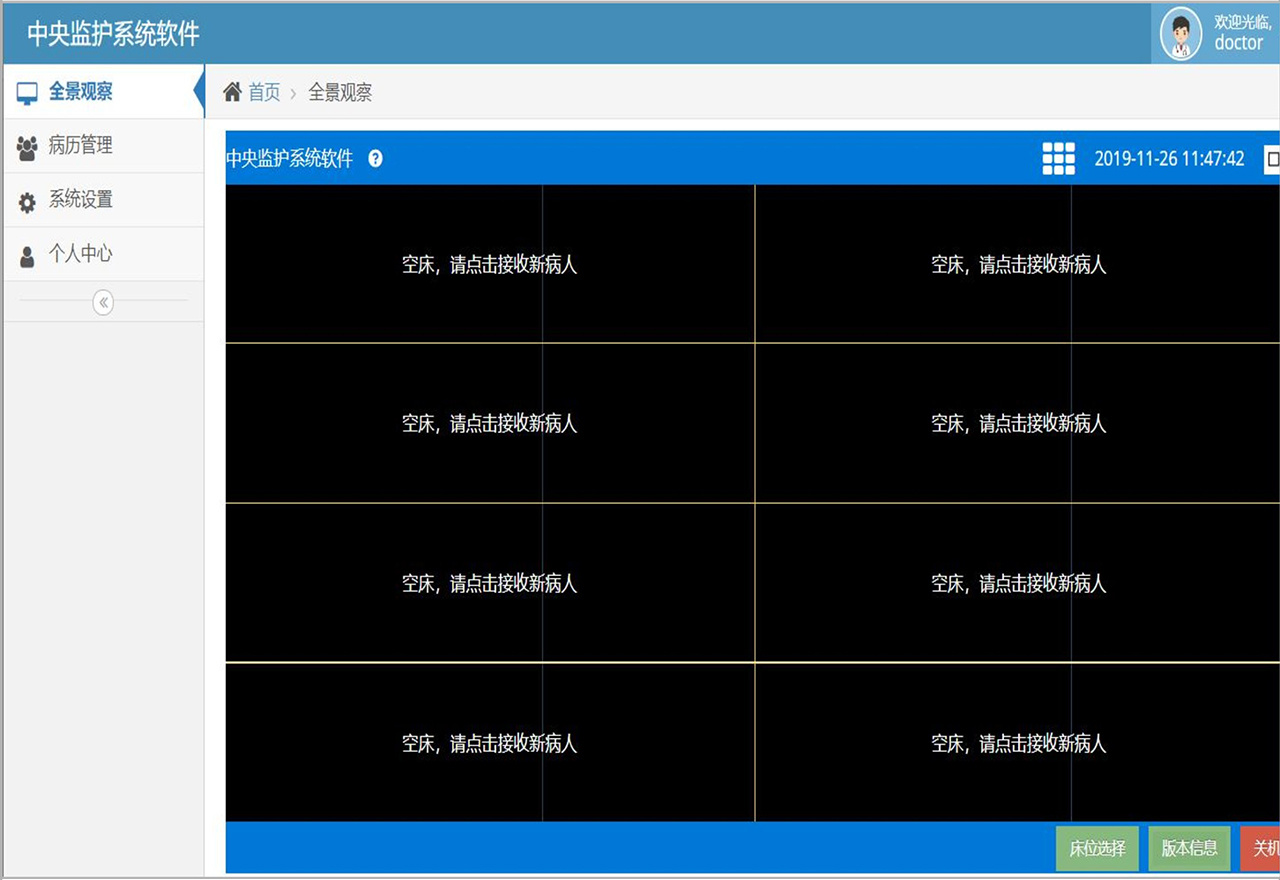Click the gear icon beside 系统设置

[27, 202]
